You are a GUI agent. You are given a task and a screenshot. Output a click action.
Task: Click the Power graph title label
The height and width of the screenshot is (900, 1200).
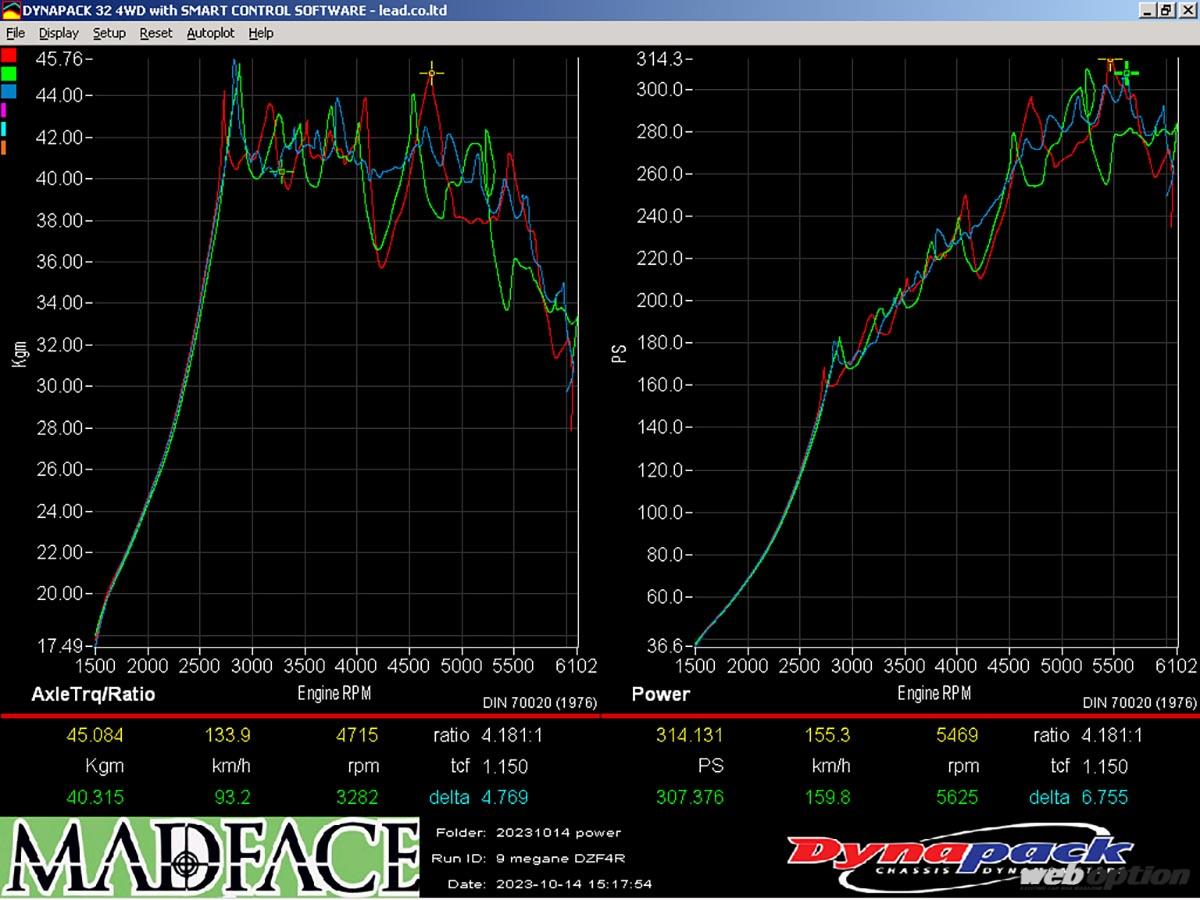[660, 694]
